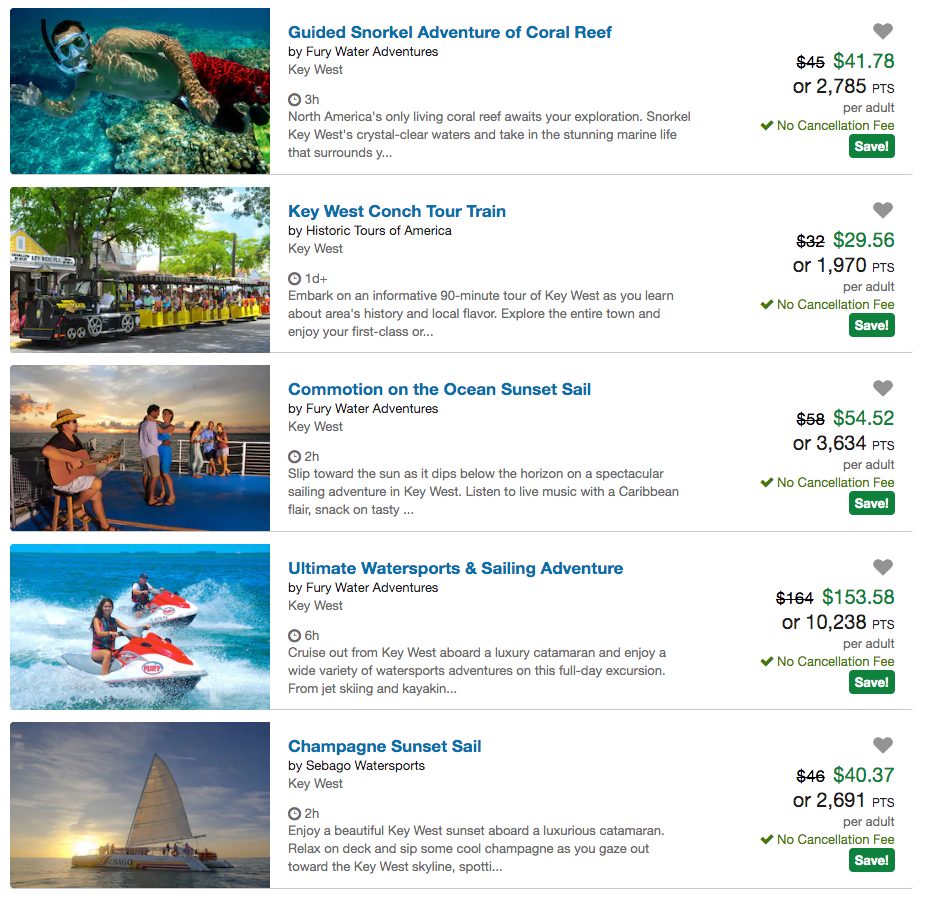Open Ultimate Watersports & Sailing Adventure title
This screenshot has height=899, width=937.
[x=455, y=568]
